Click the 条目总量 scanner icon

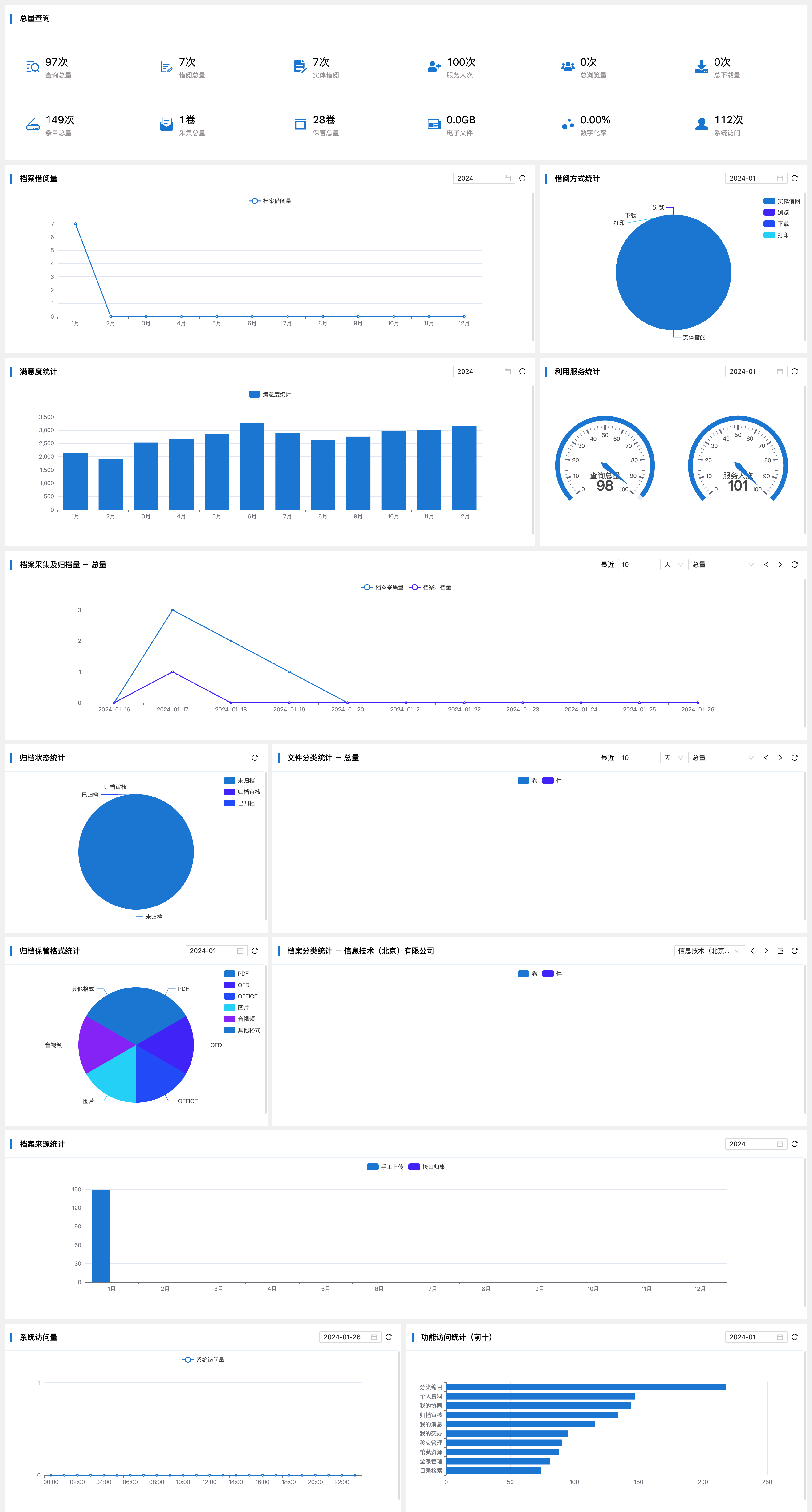33,124
